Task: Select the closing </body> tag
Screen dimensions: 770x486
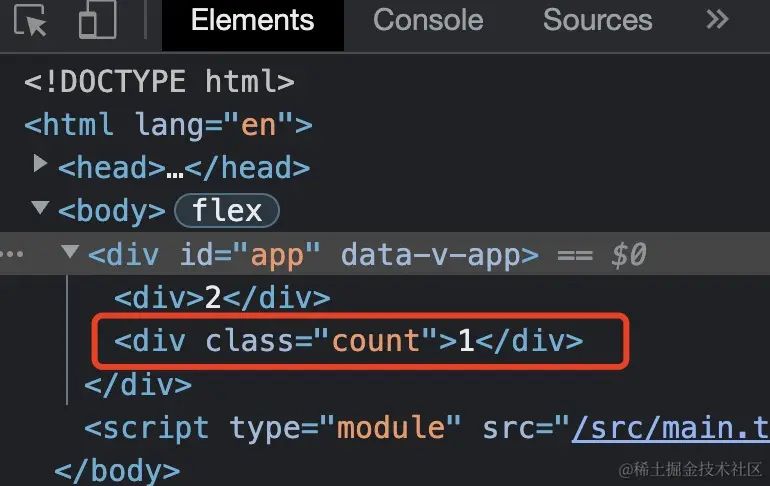Action: [117, 471]
